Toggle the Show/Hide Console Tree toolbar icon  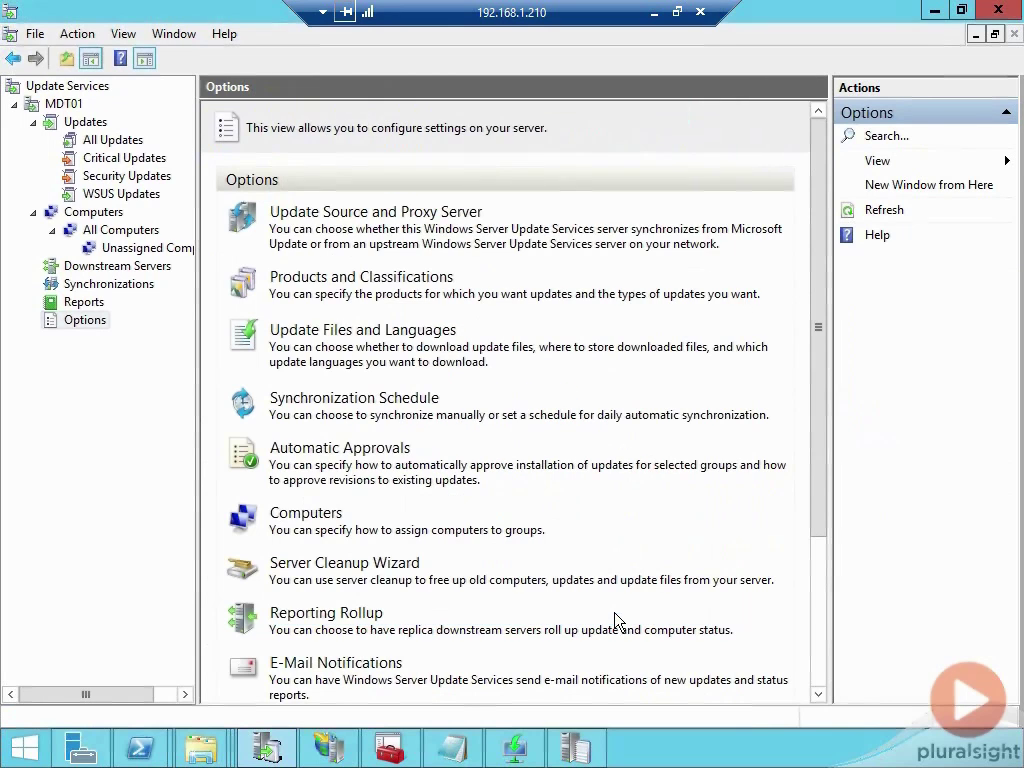point(91,59)
